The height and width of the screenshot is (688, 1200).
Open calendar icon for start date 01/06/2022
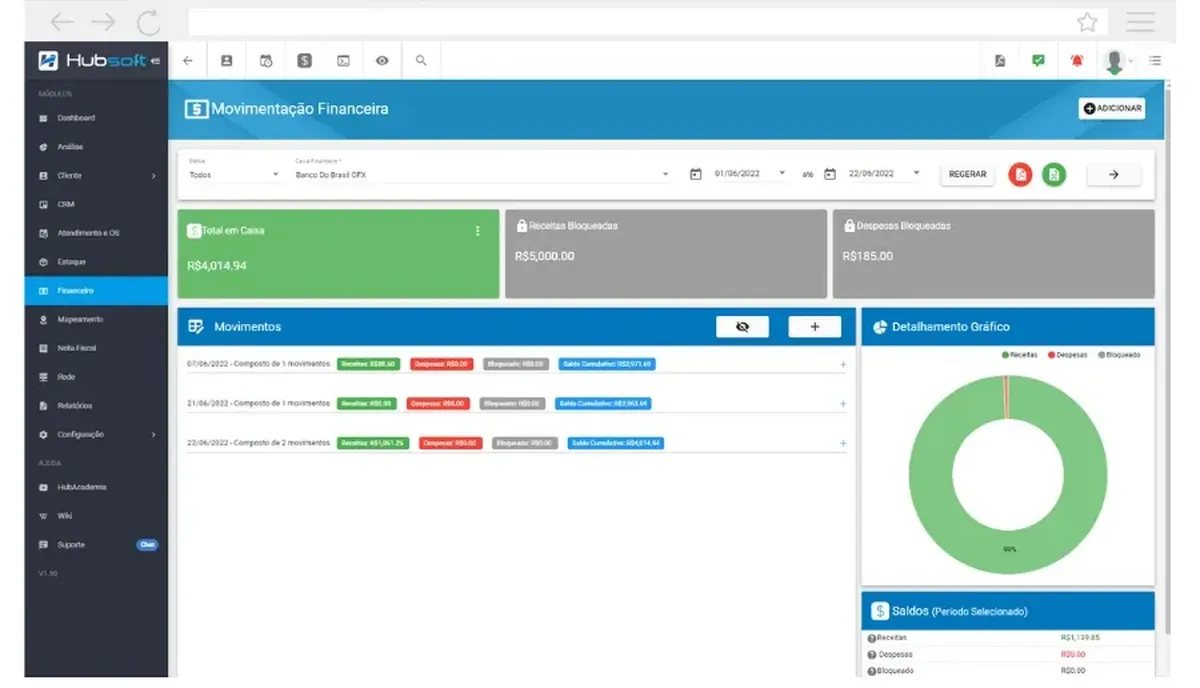point(695,174)
